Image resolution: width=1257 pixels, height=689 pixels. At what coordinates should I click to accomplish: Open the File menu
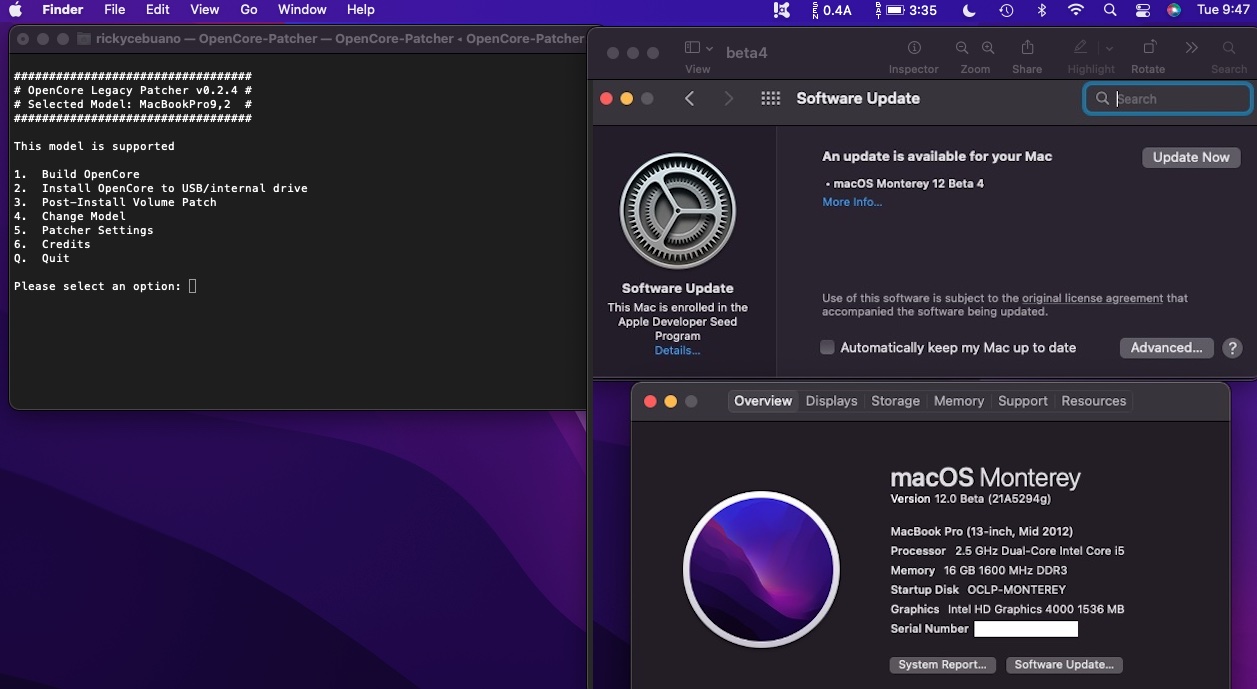(x=115, y=10)
